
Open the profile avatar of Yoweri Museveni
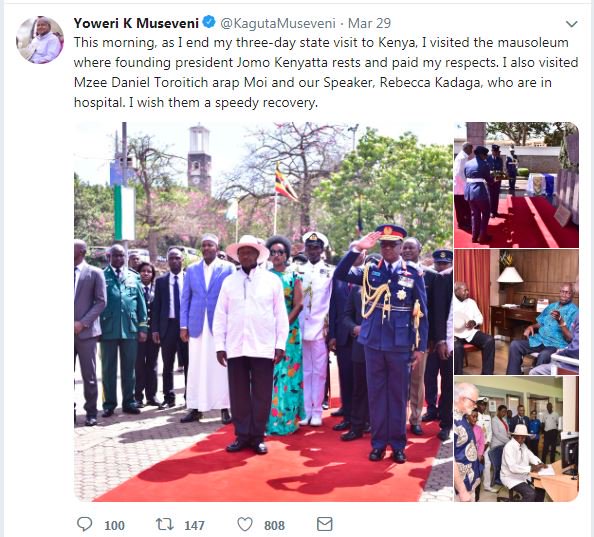(x=40, y=40)
